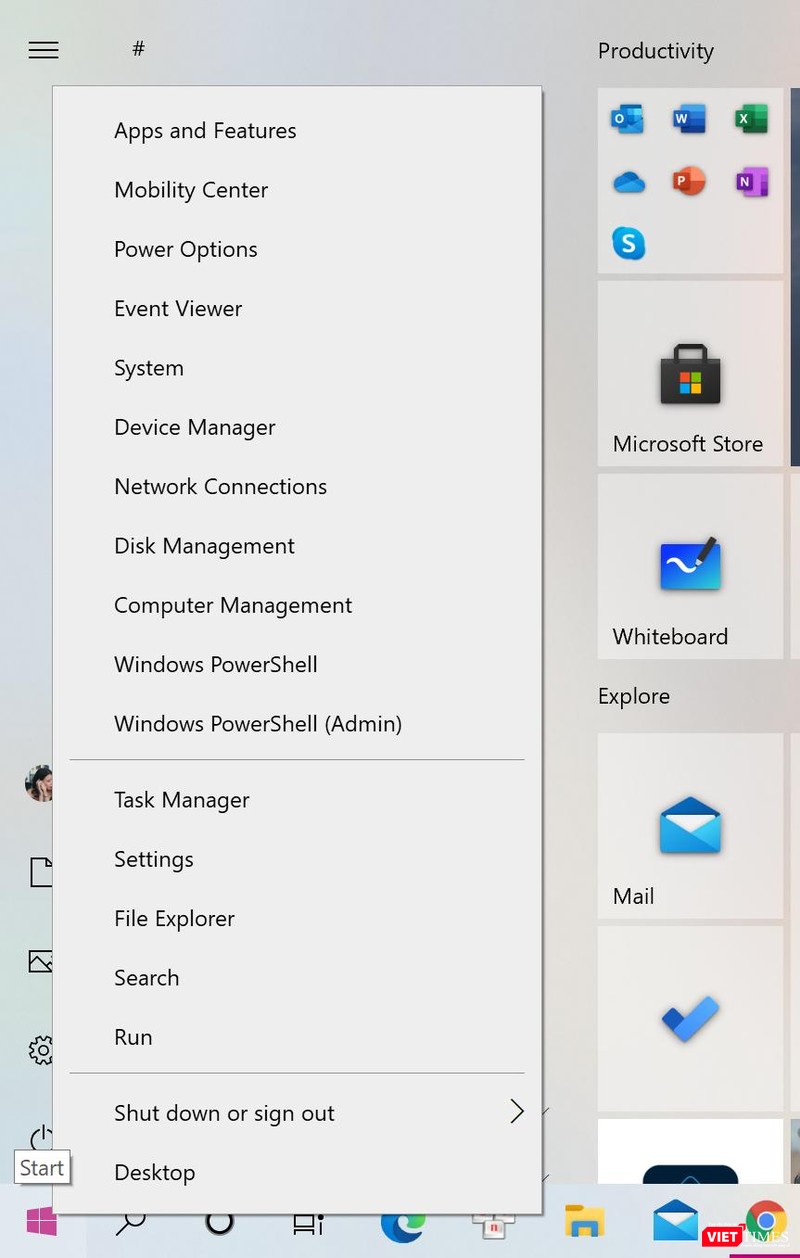Viewport: 800px width, 1258px height.
Task: Click the OneDrive cloud icon
Action: pyautogui.click(x=628, y=182)
